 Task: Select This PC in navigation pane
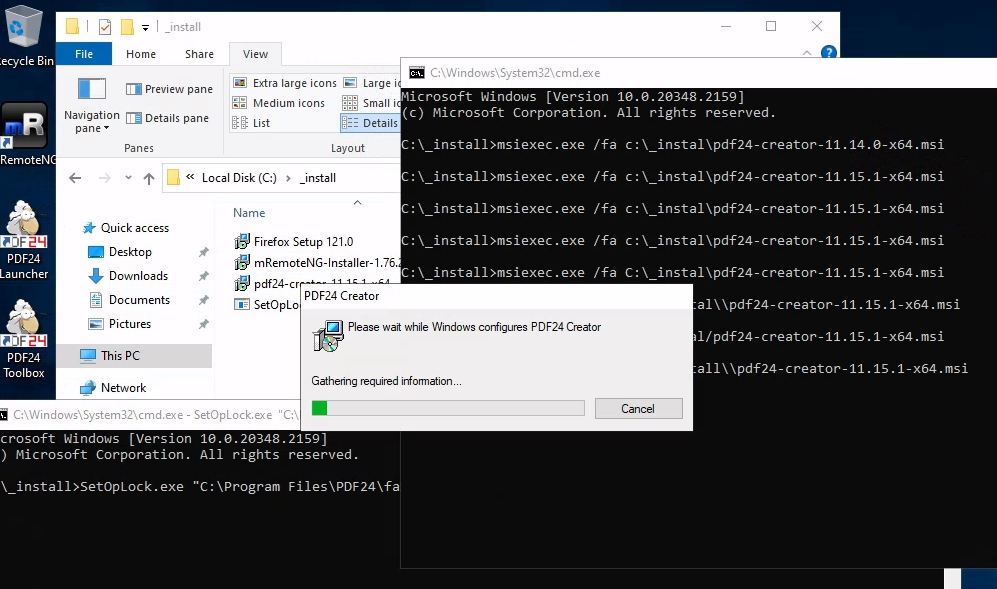(x=134, y=356)
